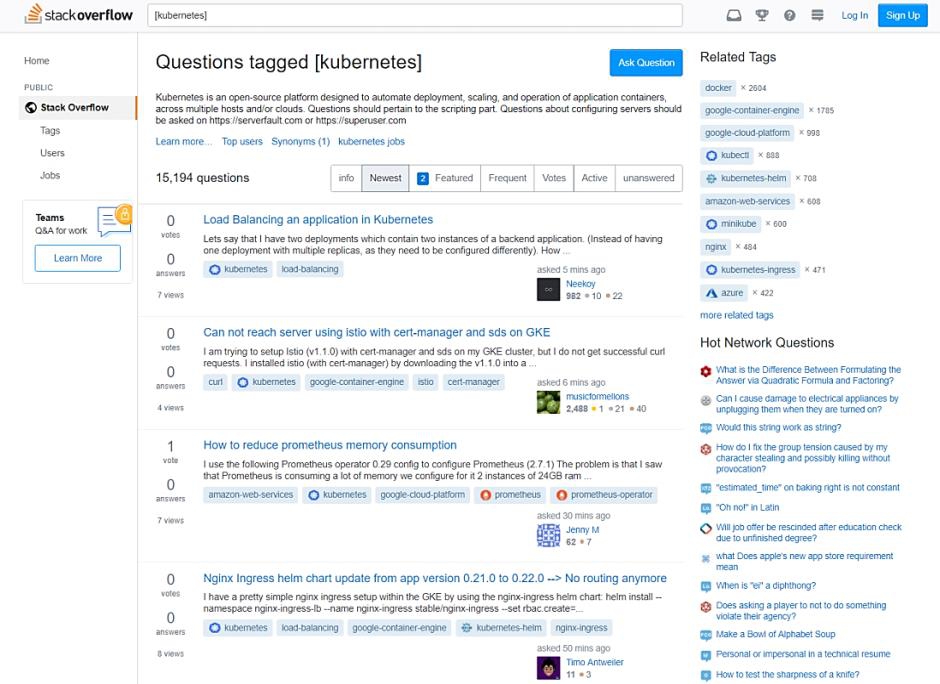Click the Sign Up button
This screenshot has height=684, width=940.
[903, 15]
